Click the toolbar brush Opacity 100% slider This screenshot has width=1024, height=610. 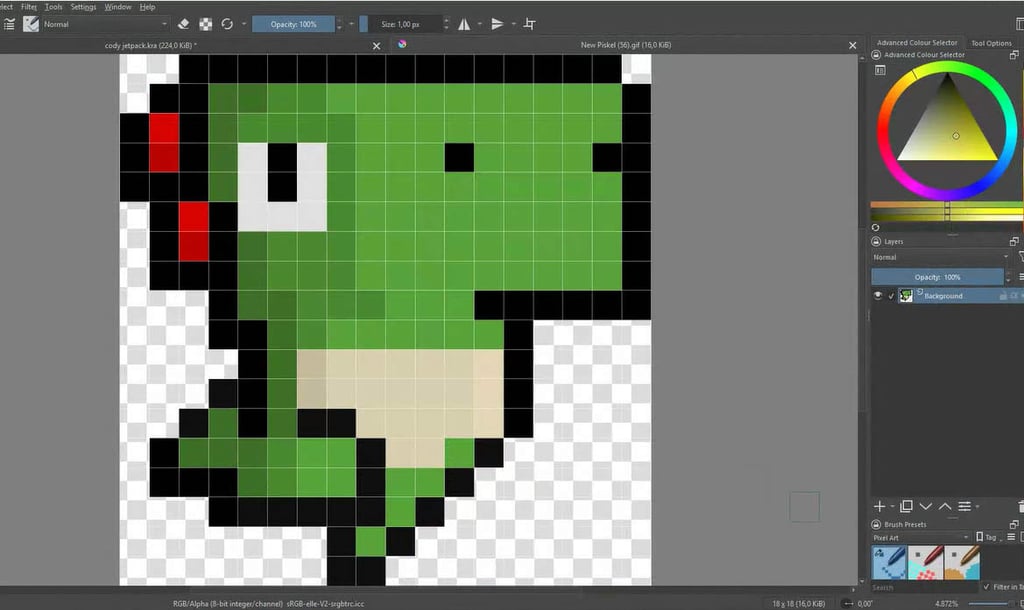coord(293,24)
